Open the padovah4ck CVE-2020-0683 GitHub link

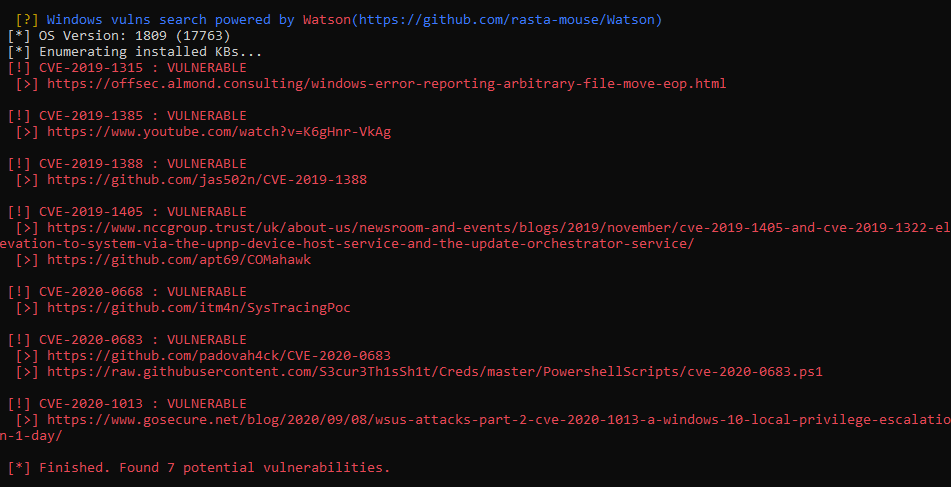[x=219, y=356]
